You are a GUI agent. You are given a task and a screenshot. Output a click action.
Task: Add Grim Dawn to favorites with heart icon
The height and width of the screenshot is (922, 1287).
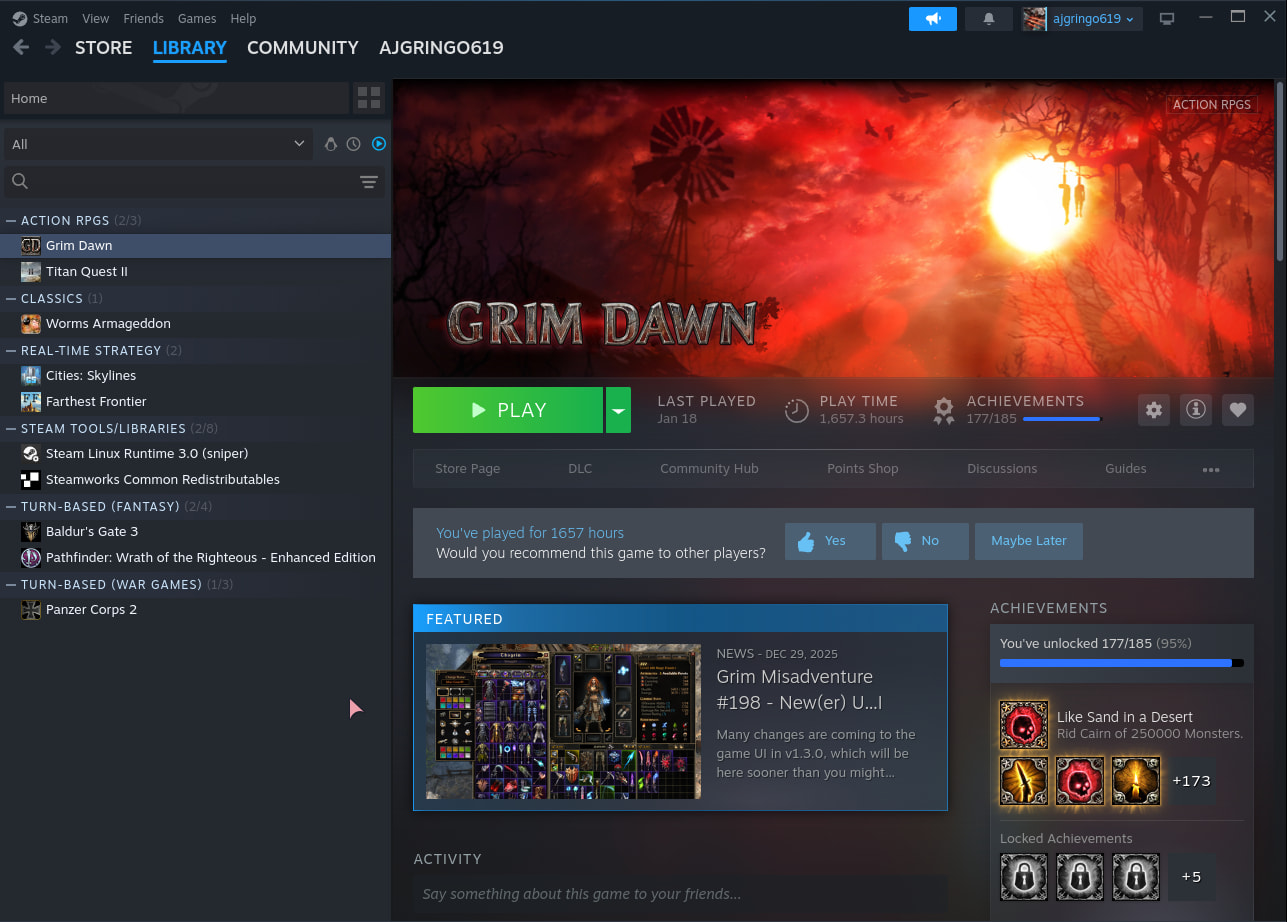(1238, 410)
